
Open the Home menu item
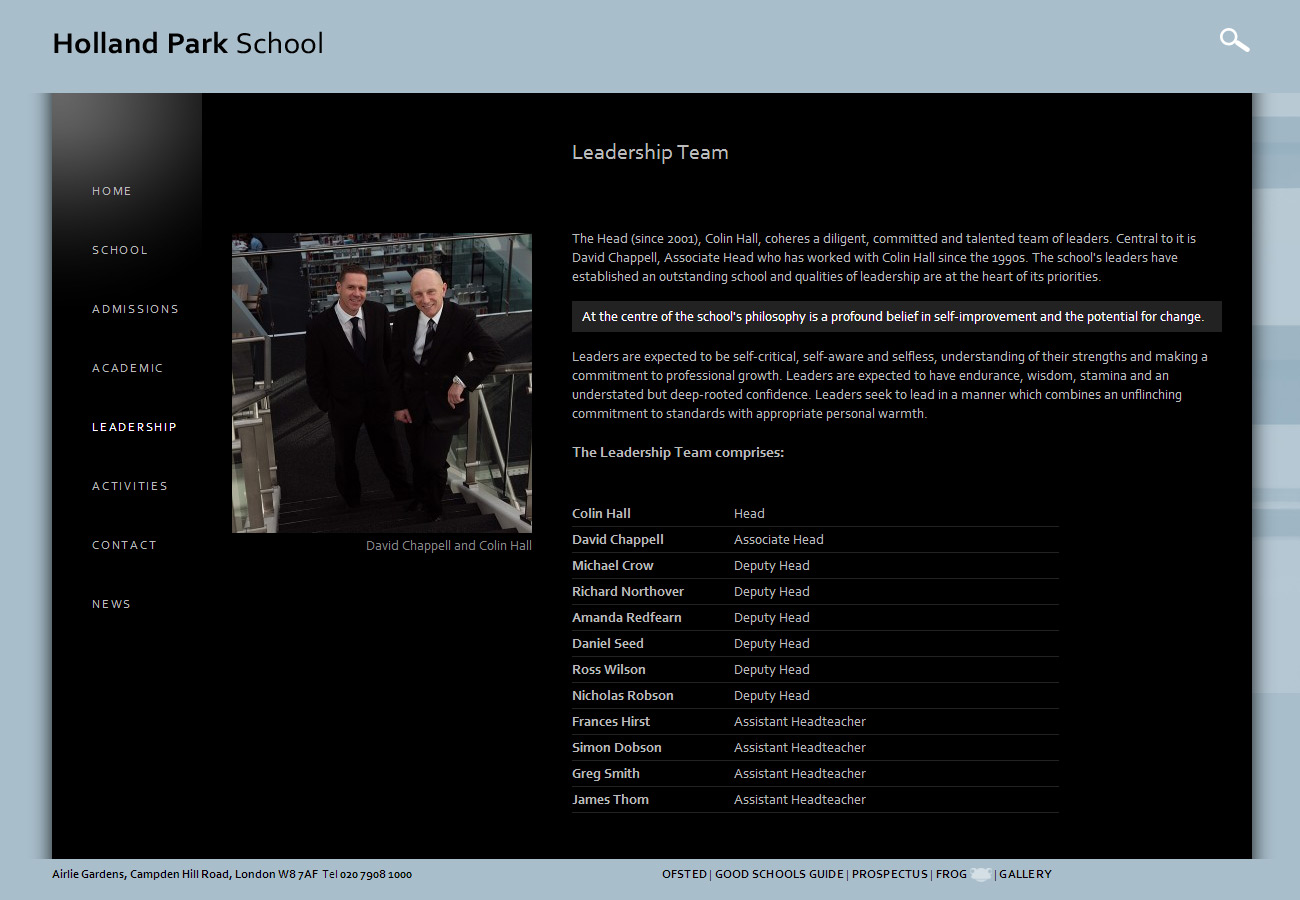point(112,191)
